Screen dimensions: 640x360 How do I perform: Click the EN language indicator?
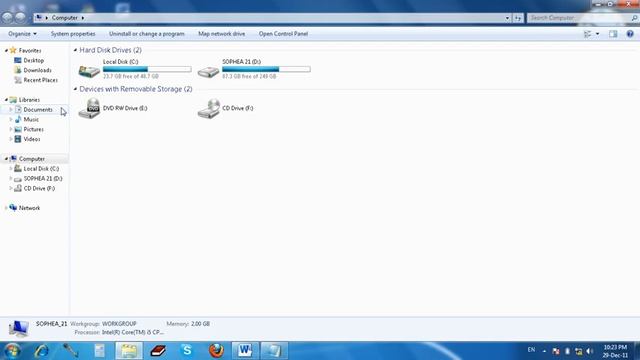(x=531, y=350)
